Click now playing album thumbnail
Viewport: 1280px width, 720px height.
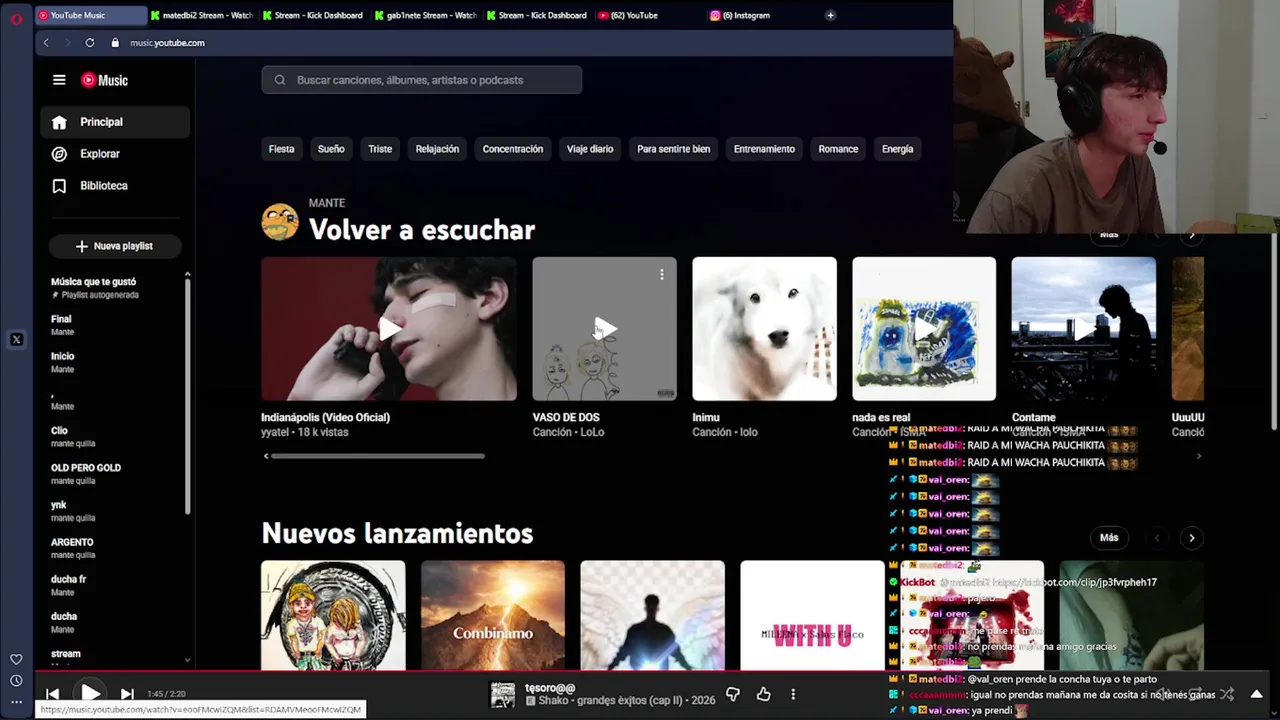coord(503,694)
